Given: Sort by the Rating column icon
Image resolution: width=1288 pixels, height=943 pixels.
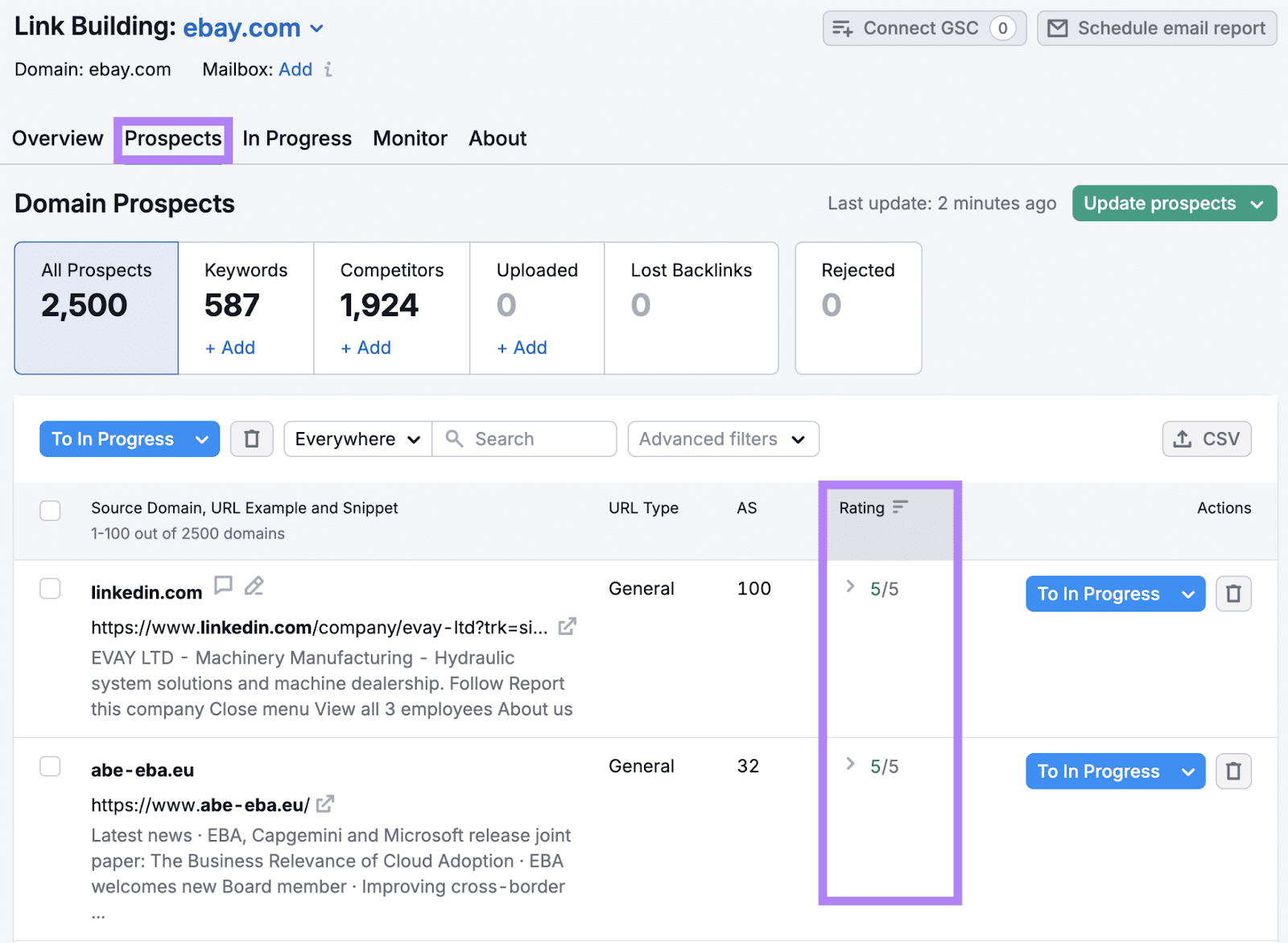Looking at the screenshot, I should pos(900,507).
